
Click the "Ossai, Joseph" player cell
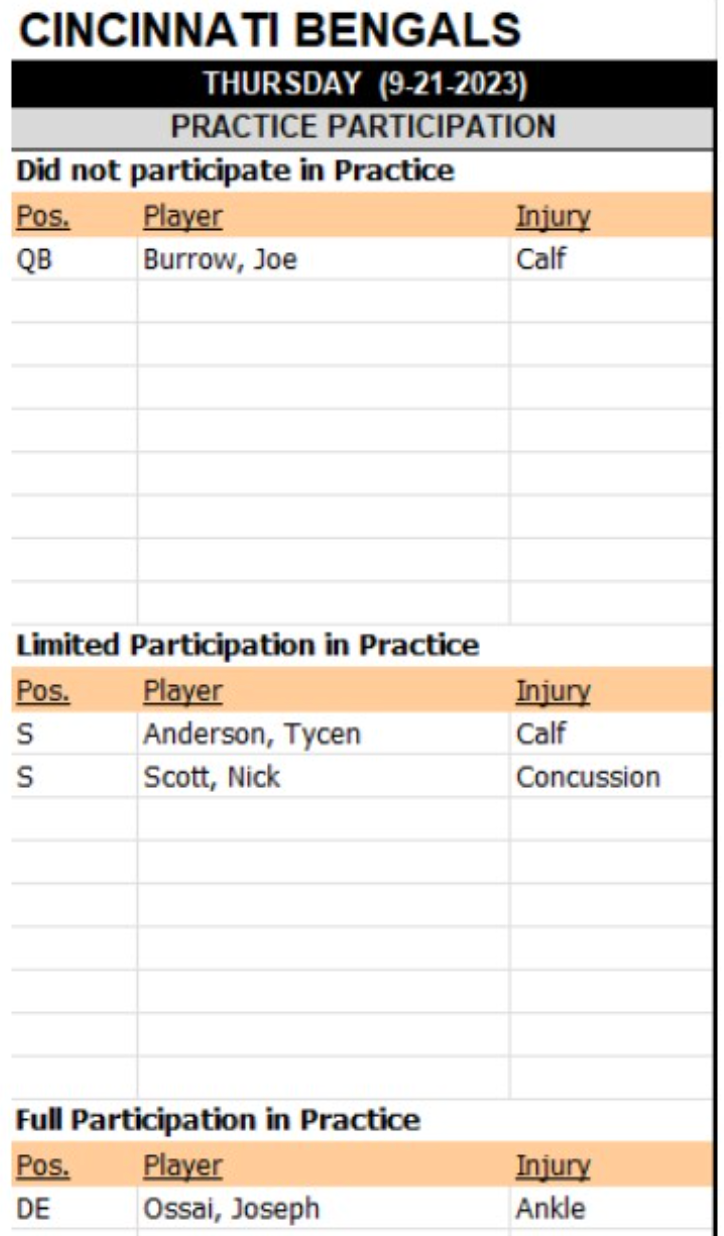[x=231, y=1209]
